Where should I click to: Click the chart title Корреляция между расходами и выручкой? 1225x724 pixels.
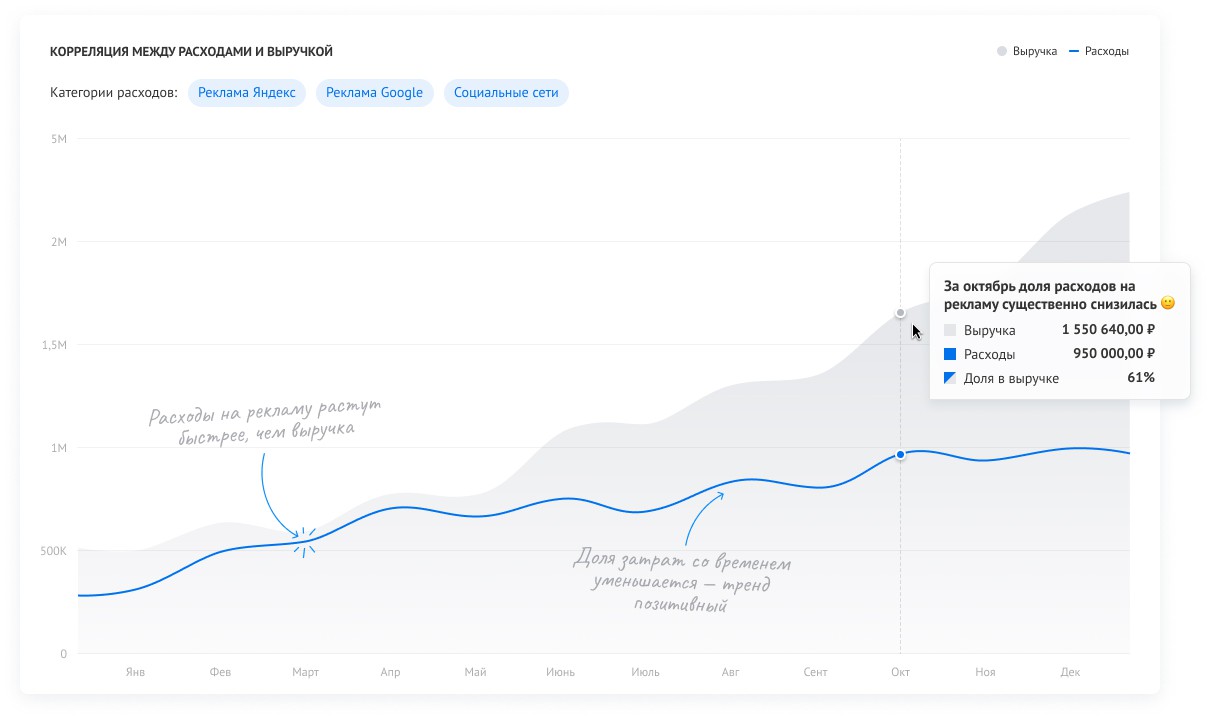pos(191,51)
